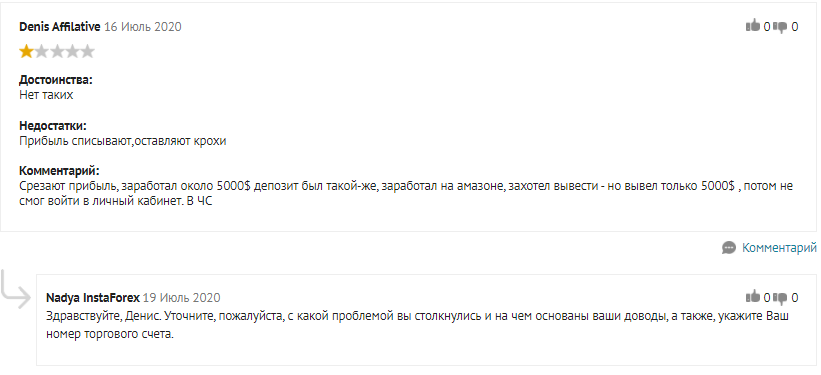The width and height of the screenshot is (821, 375).
Task: Open Denis Affilative's author profile name
Action: (x=60, y=27)
